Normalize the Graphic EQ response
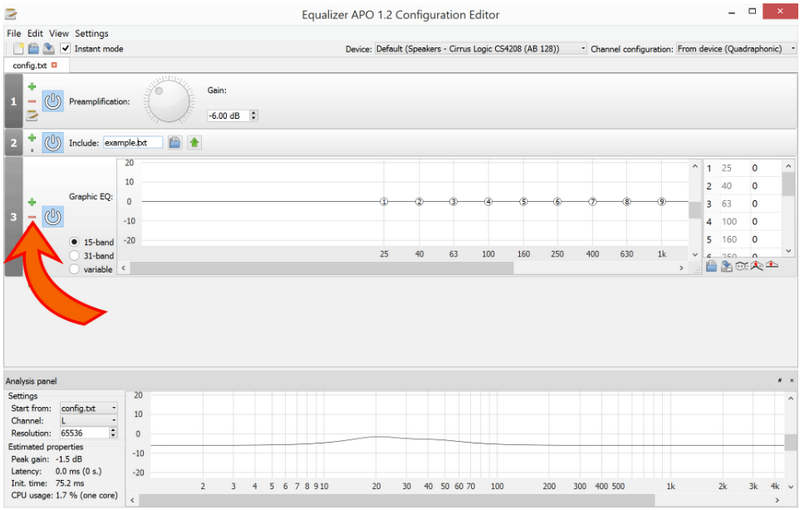The image size is (800, 510). [757, 266]
